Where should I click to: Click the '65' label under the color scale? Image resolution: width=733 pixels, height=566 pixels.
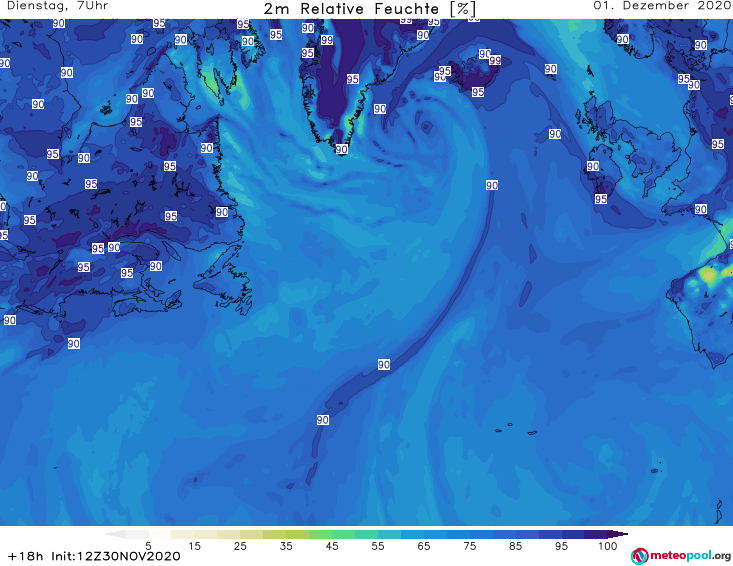click(424, 546)
